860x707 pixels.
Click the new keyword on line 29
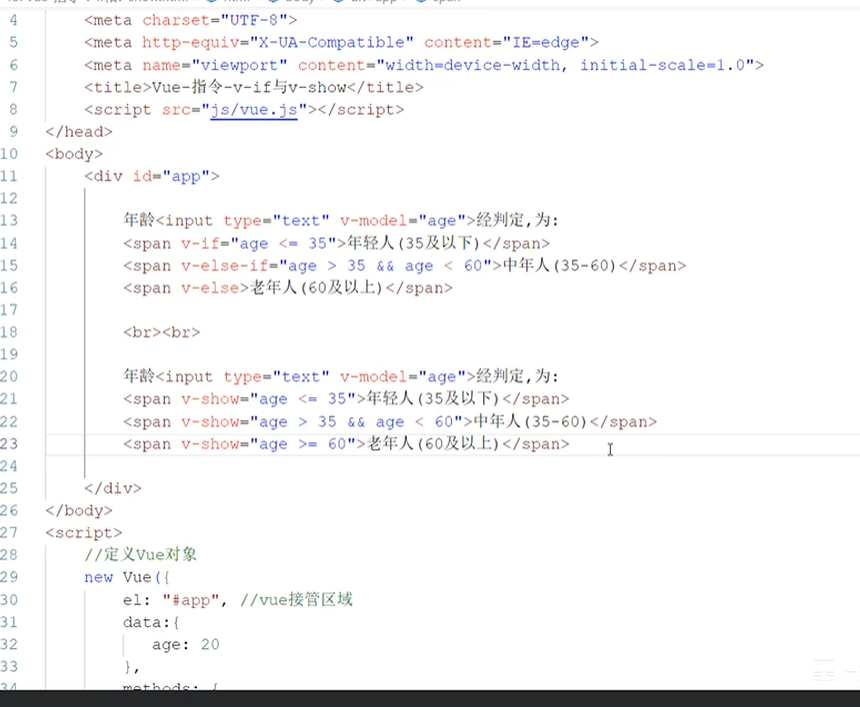coord(99,577)
